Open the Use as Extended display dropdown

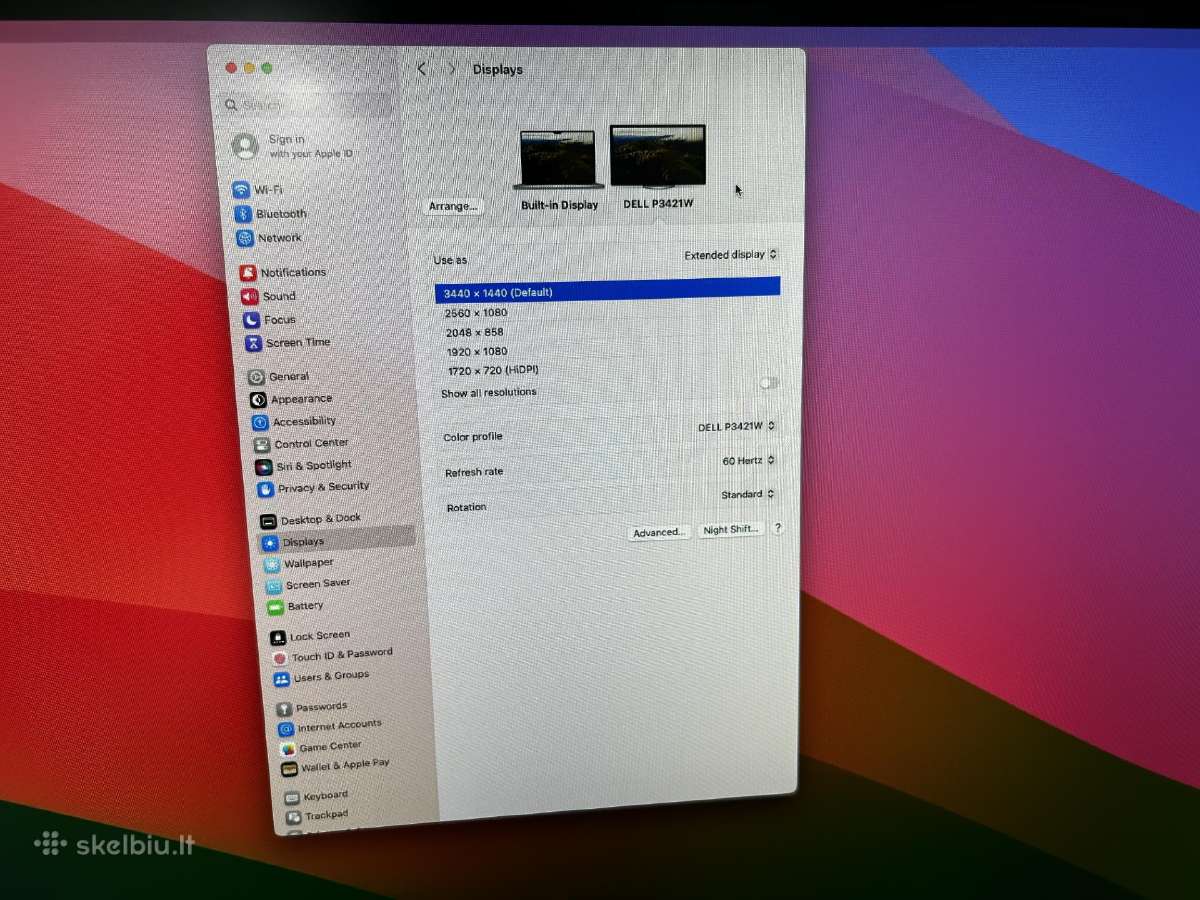[731, 255]
